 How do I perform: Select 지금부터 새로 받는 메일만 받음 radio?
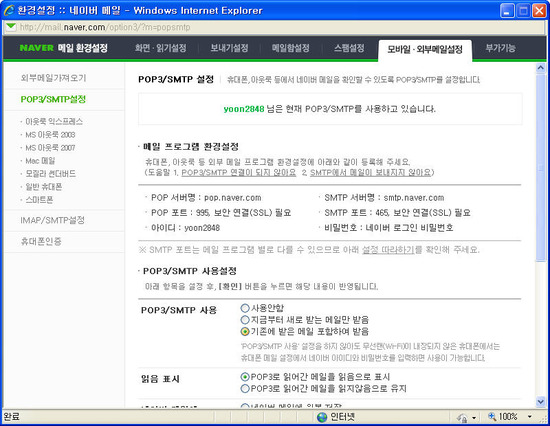pyautogui.click(x=245, y=320)
